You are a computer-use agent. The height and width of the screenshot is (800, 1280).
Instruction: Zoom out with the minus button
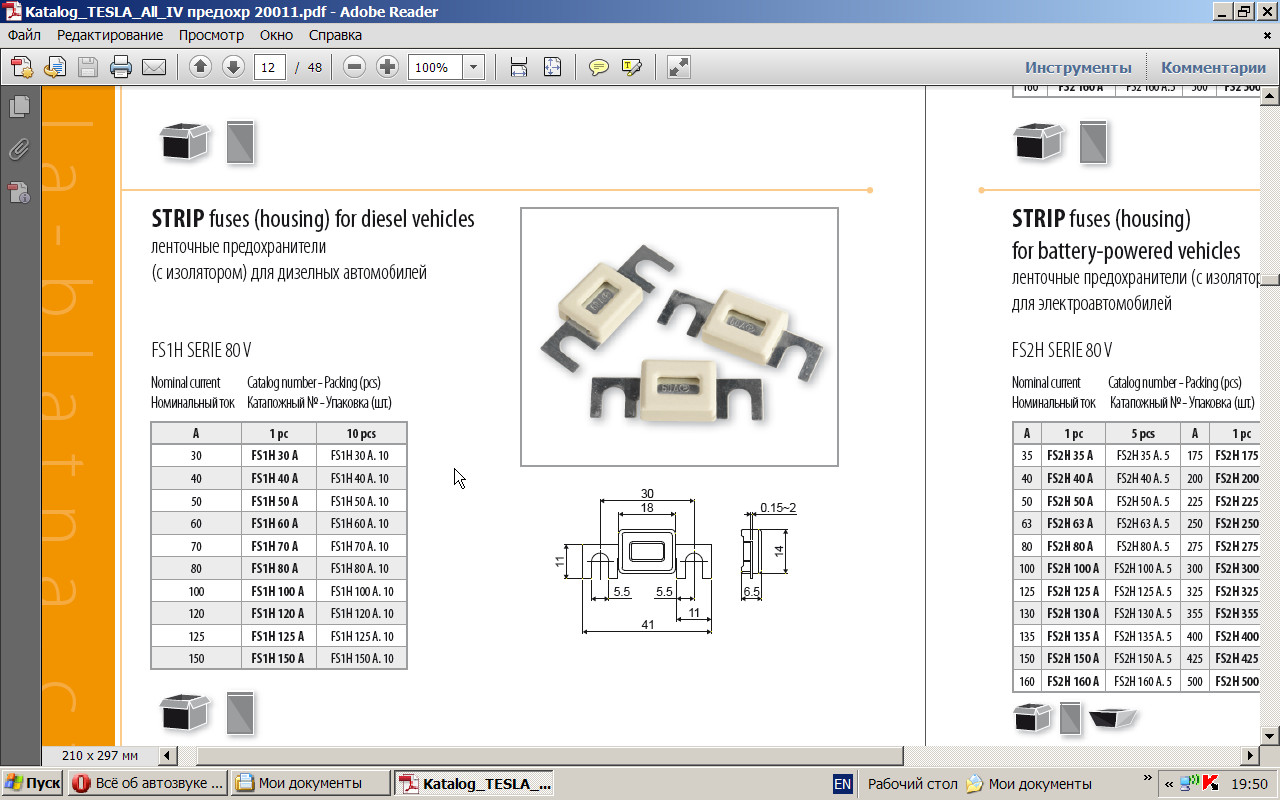(354, 68)
